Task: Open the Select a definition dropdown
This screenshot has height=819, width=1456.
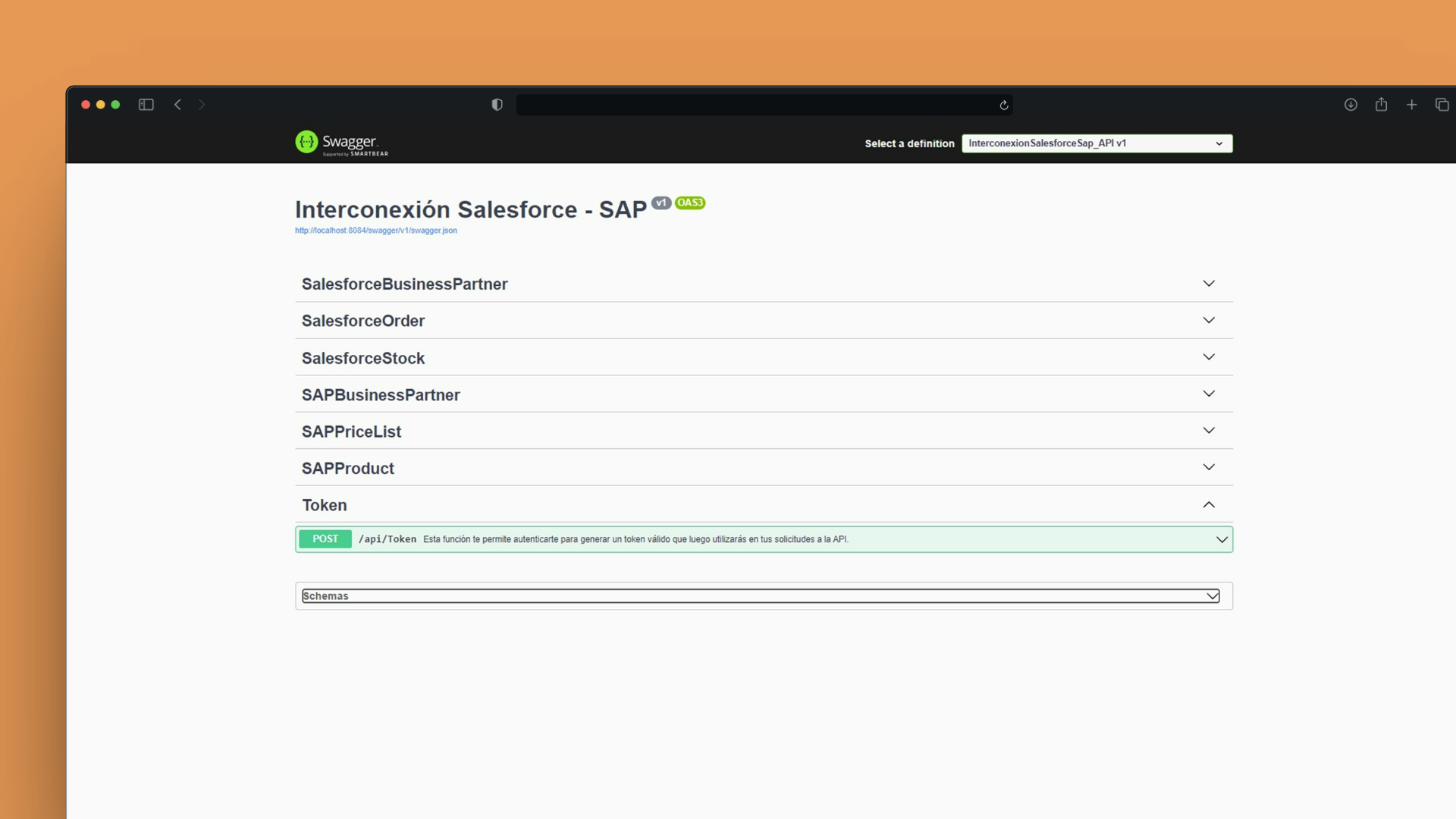Action: 1097,143
